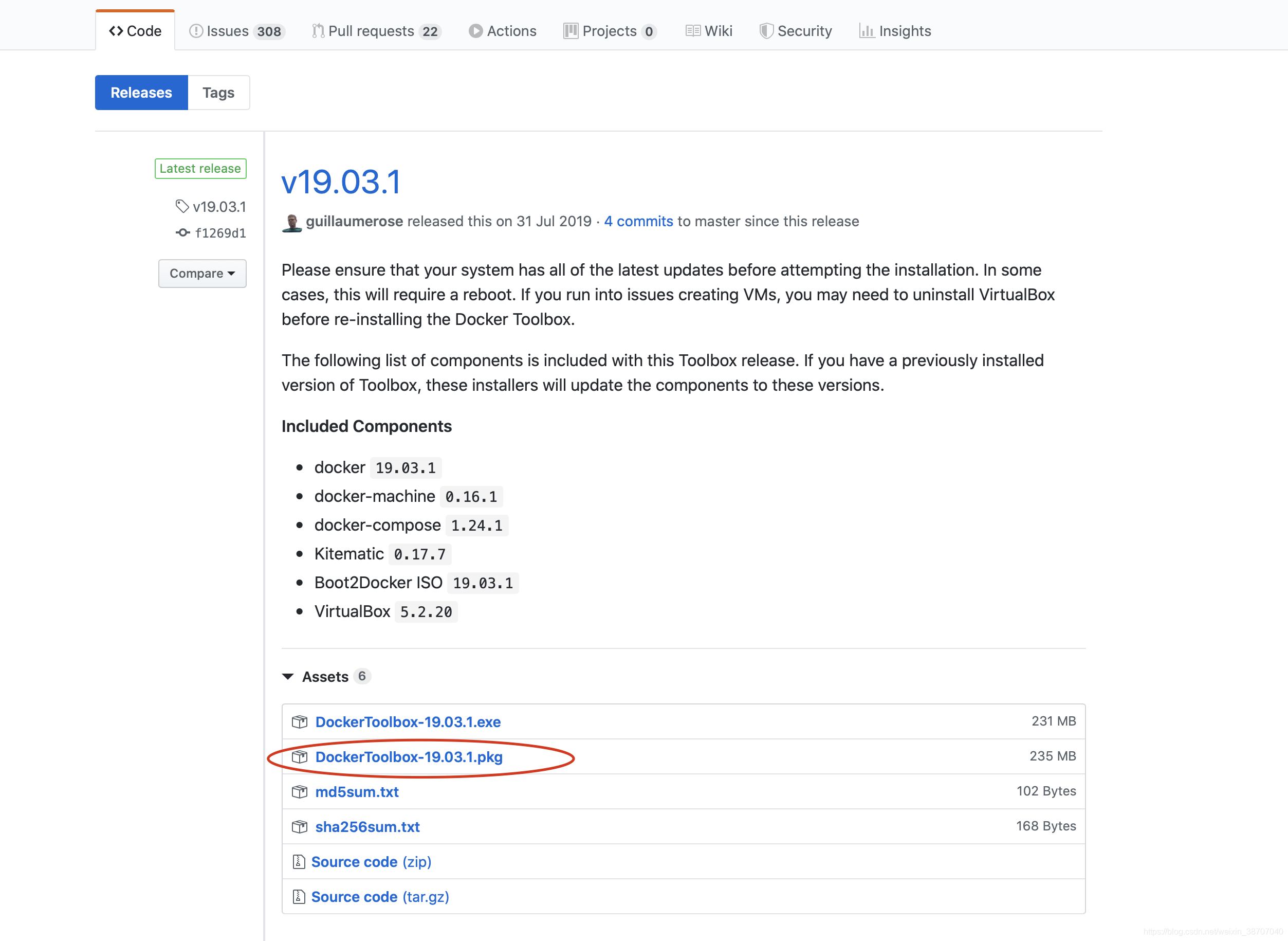
Task: Open the Compare dropdown
Action: (201, 274)
